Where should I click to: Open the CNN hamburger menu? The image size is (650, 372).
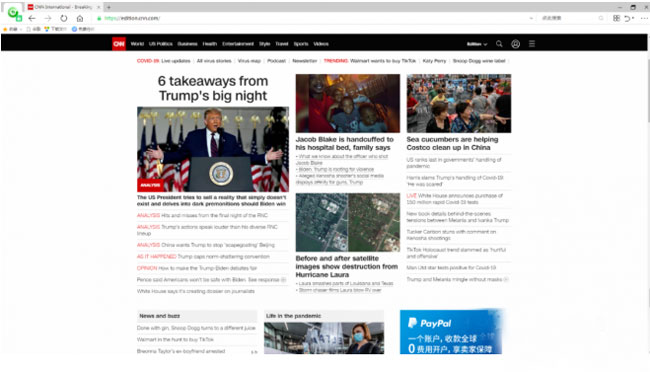tap(532, 44)
